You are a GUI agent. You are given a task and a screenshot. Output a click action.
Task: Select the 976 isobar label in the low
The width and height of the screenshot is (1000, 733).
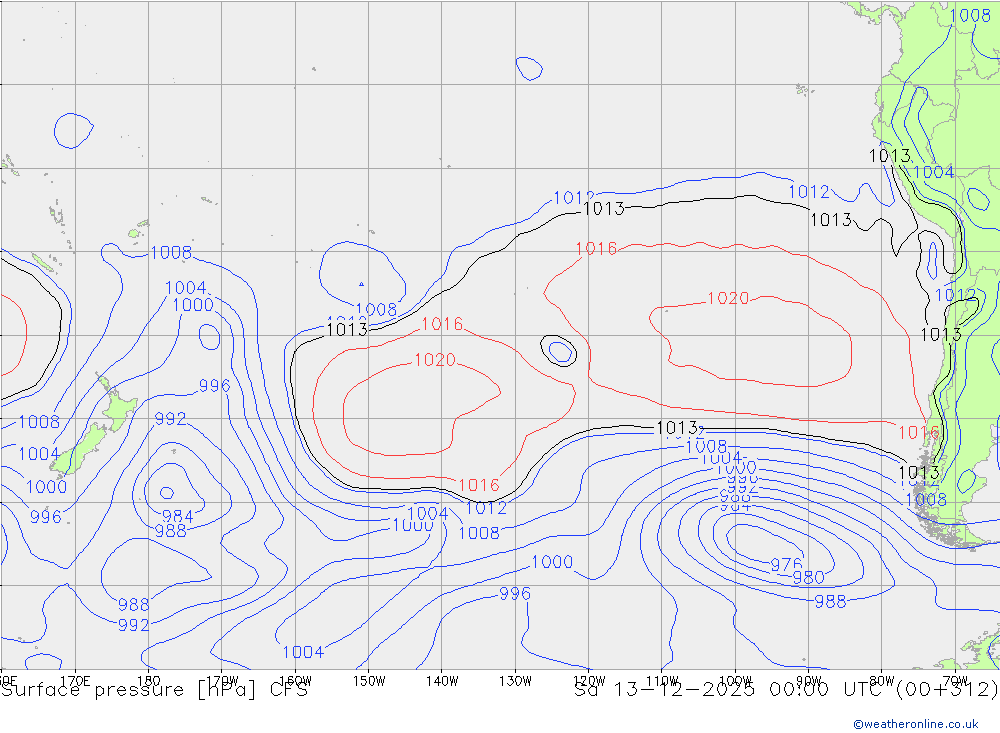786,565
